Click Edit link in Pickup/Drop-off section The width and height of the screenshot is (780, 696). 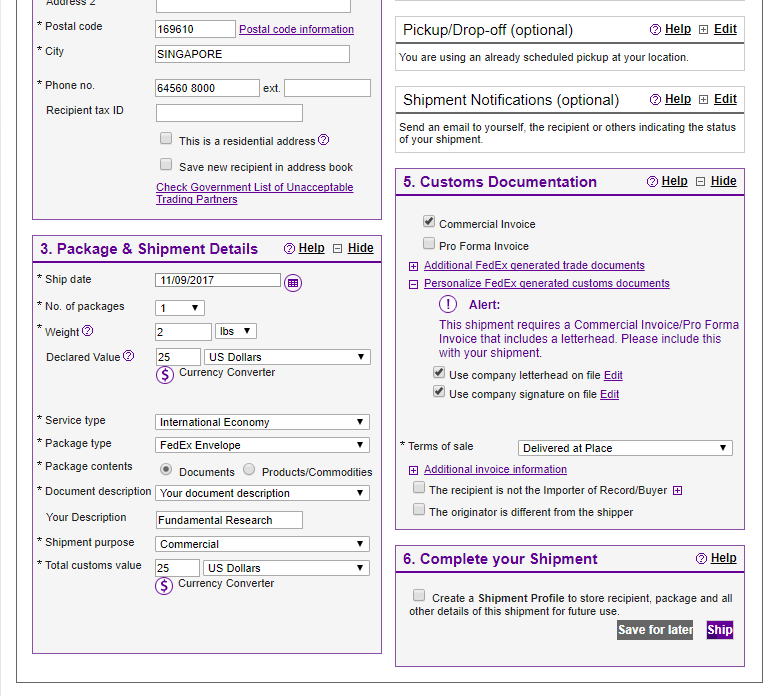[725, 29]
